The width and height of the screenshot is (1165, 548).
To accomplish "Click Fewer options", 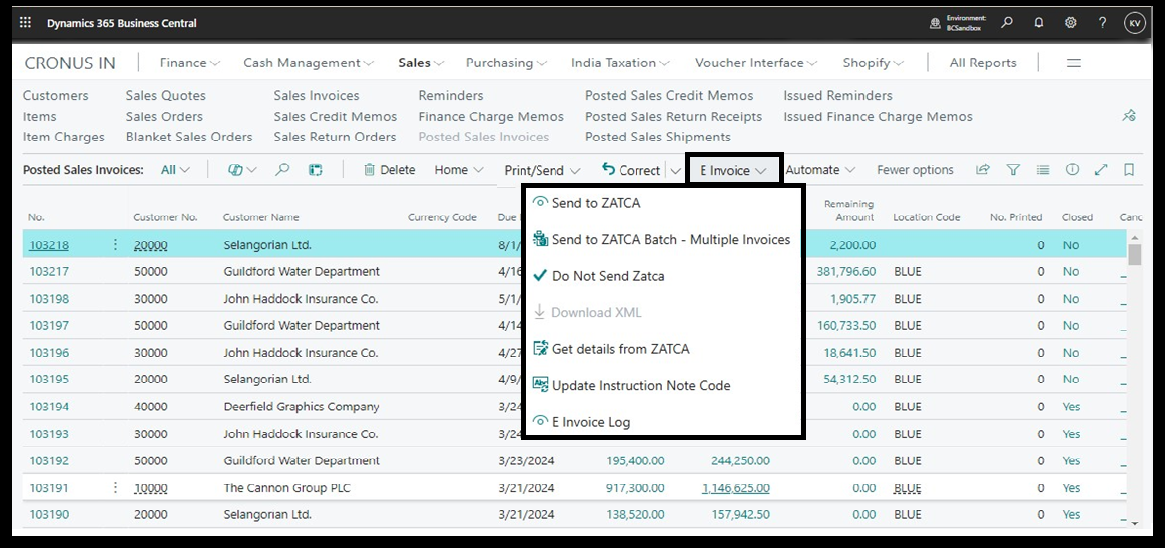I will [915, 170].
